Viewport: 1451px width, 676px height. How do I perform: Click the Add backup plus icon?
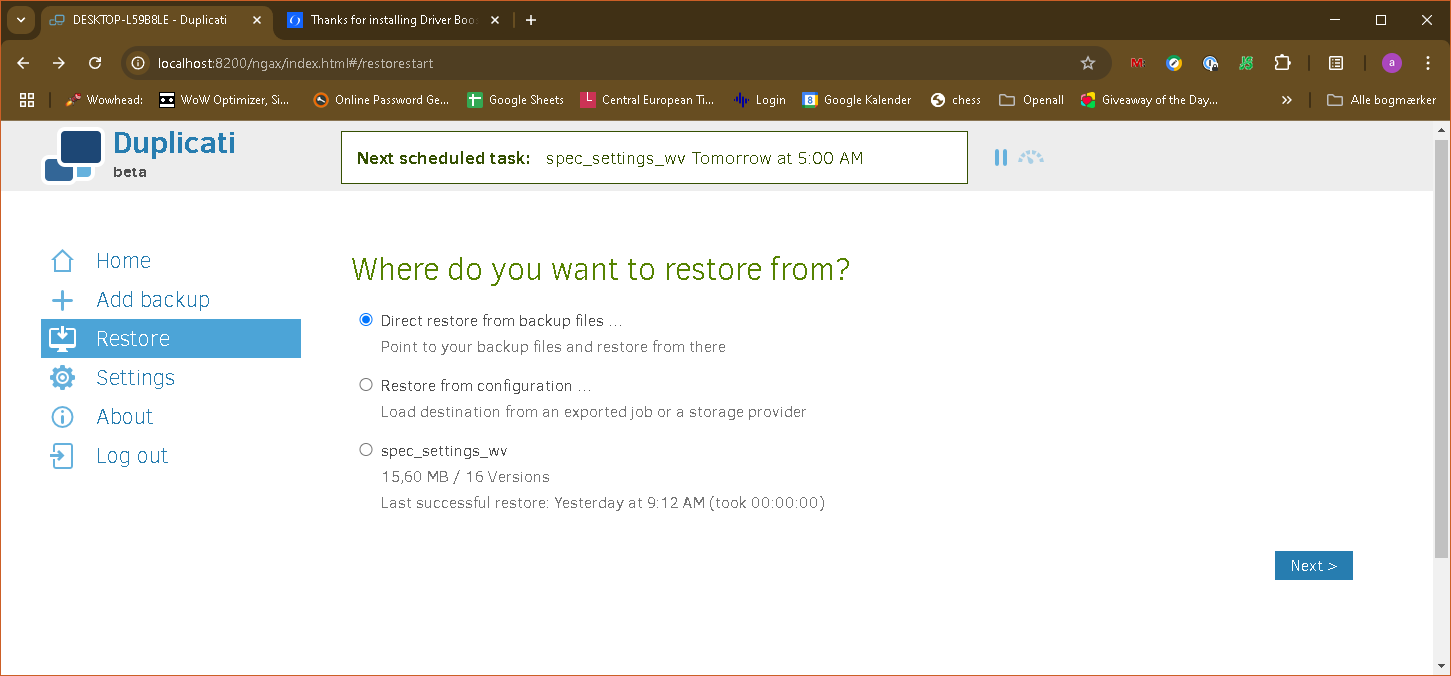(62, 300)
